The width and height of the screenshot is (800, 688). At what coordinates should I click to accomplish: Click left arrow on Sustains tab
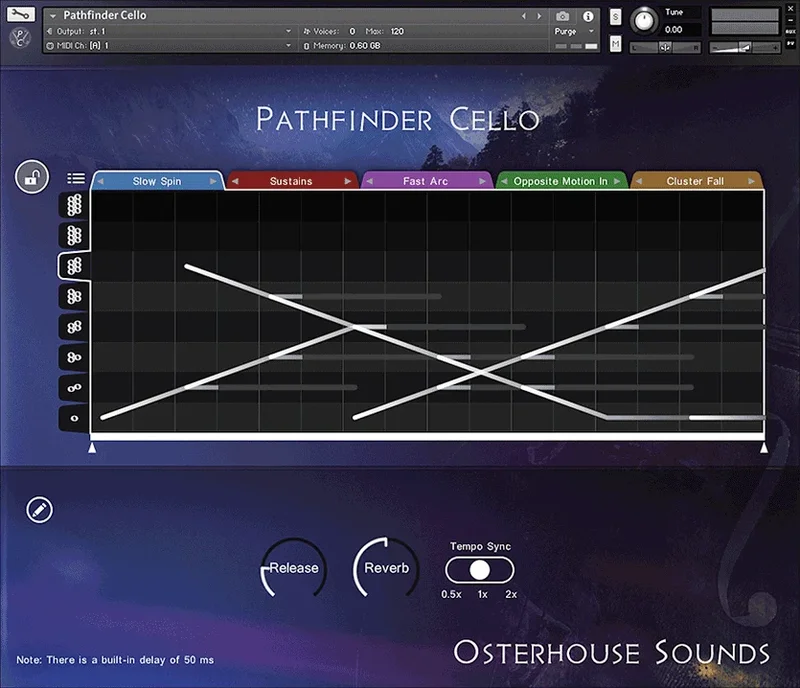tap(235, 181)
